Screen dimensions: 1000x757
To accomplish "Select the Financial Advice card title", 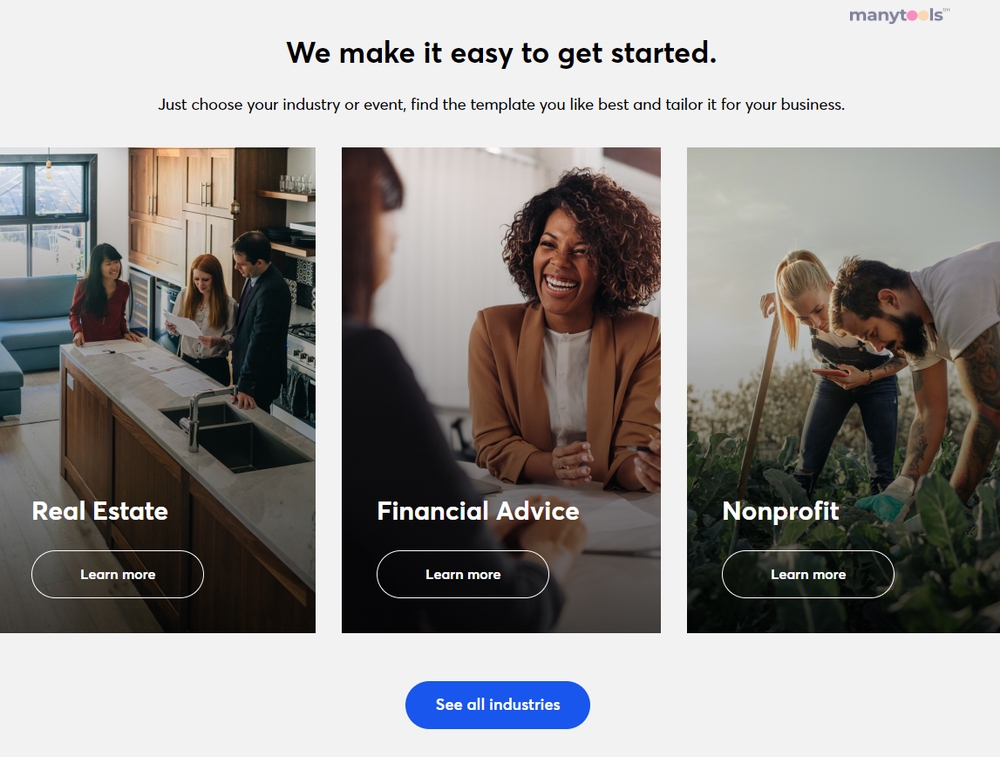I will click(478, 511).
